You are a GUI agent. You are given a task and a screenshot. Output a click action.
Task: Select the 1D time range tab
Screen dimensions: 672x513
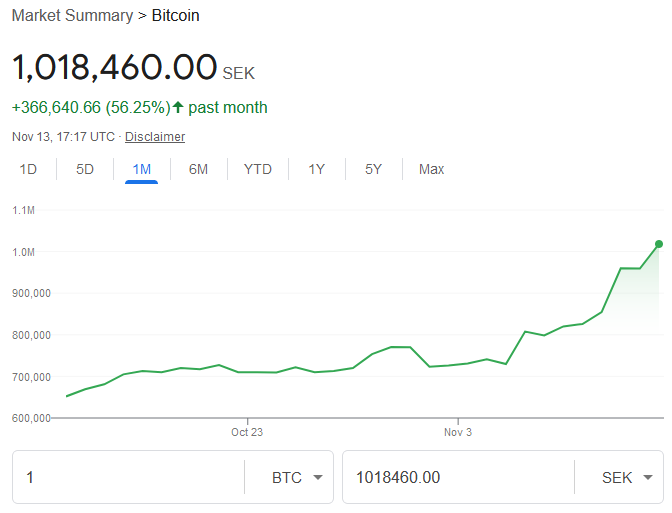pos(28,169)
